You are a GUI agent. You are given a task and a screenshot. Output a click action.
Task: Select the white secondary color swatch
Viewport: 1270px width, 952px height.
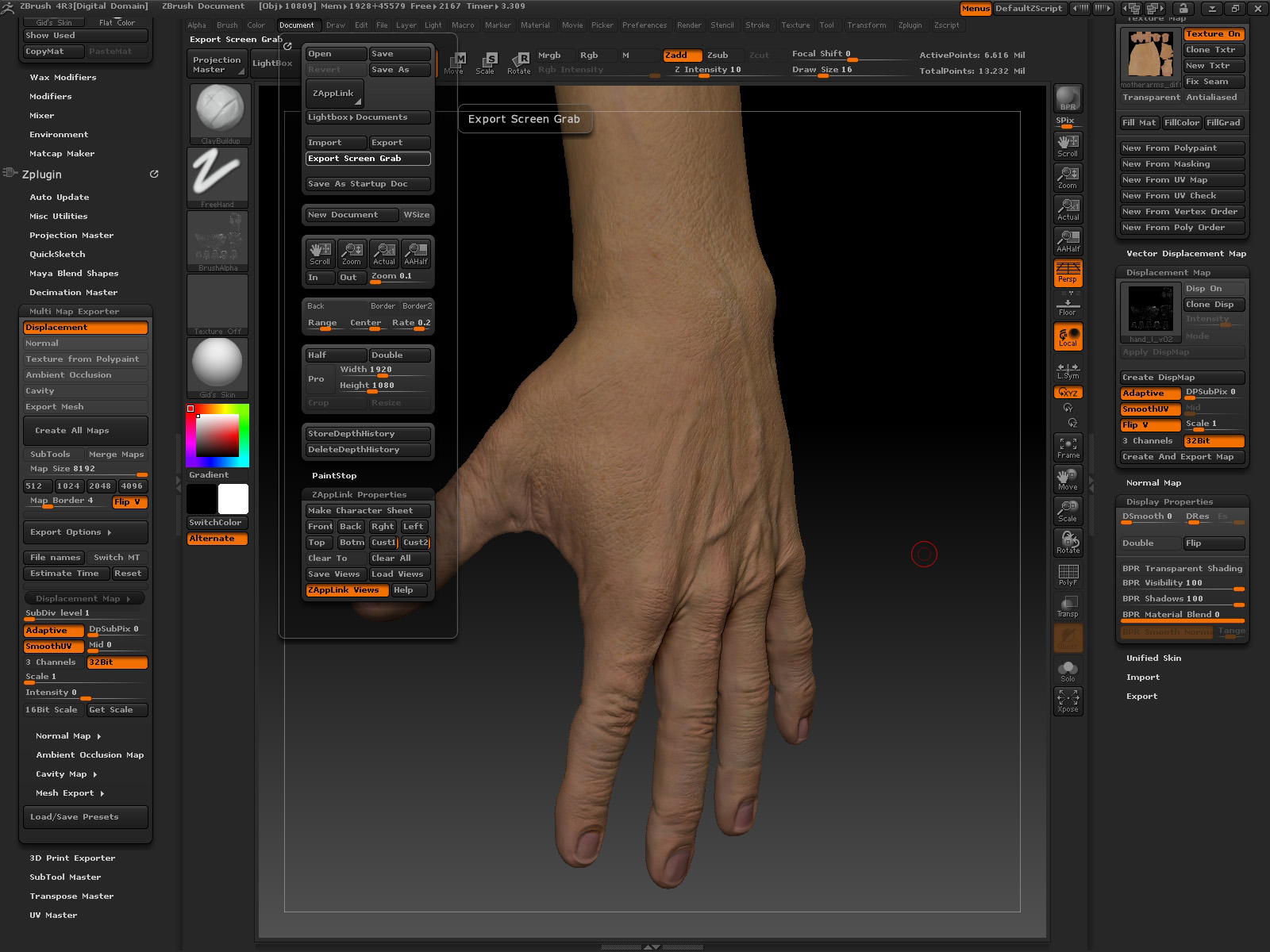(x=233, y=499)
